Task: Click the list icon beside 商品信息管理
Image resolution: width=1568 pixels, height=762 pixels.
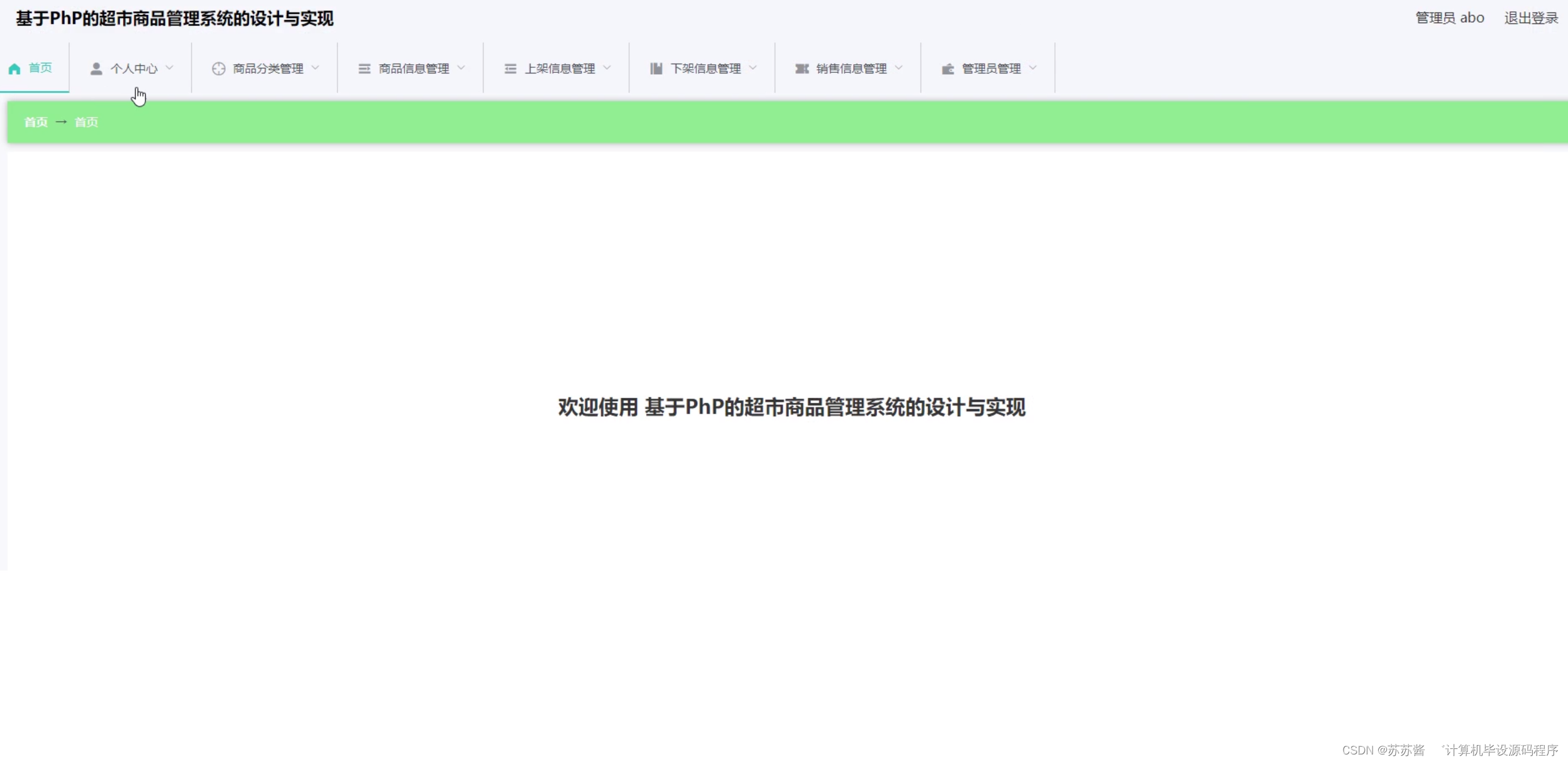Action: coord(364,69)
